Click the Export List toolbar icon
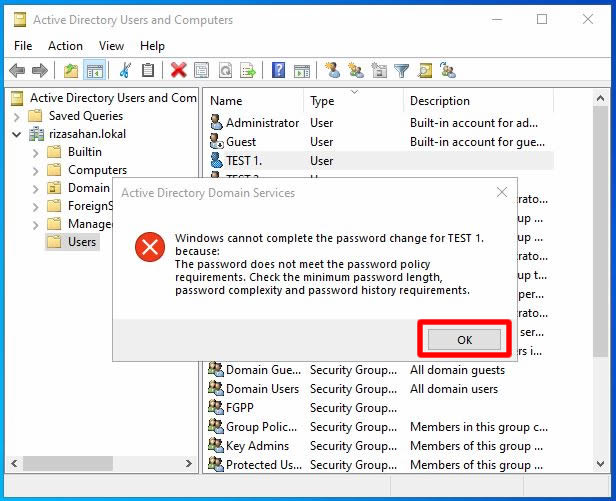Image resolution: width=616 pixels, height=501 pixels. coord(248,71)
